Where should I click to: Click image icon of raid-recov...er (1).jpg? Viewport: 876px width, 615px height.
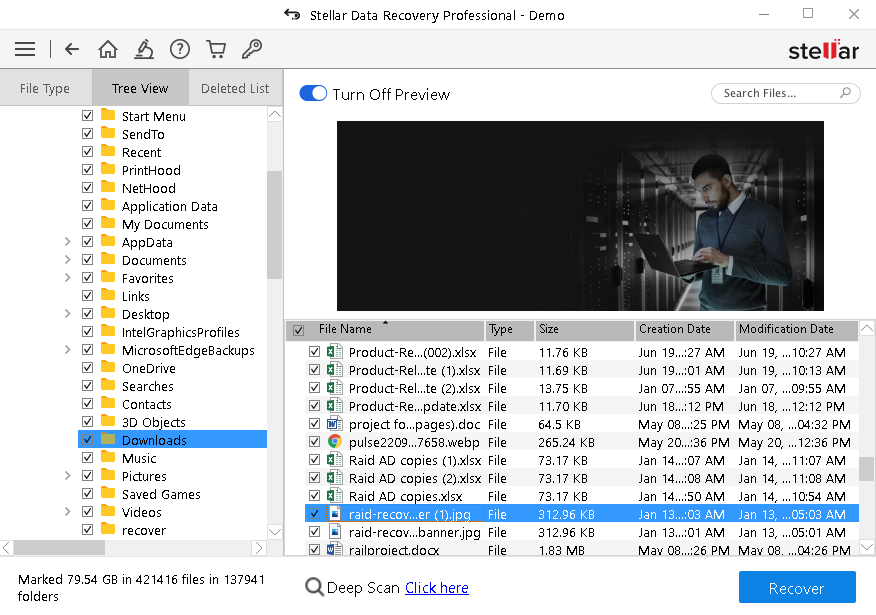tap(335, 514)
